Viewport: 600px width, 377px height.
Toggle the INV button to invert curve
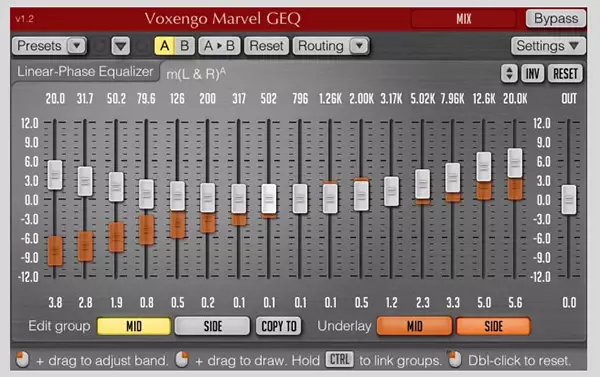(532, 73)
